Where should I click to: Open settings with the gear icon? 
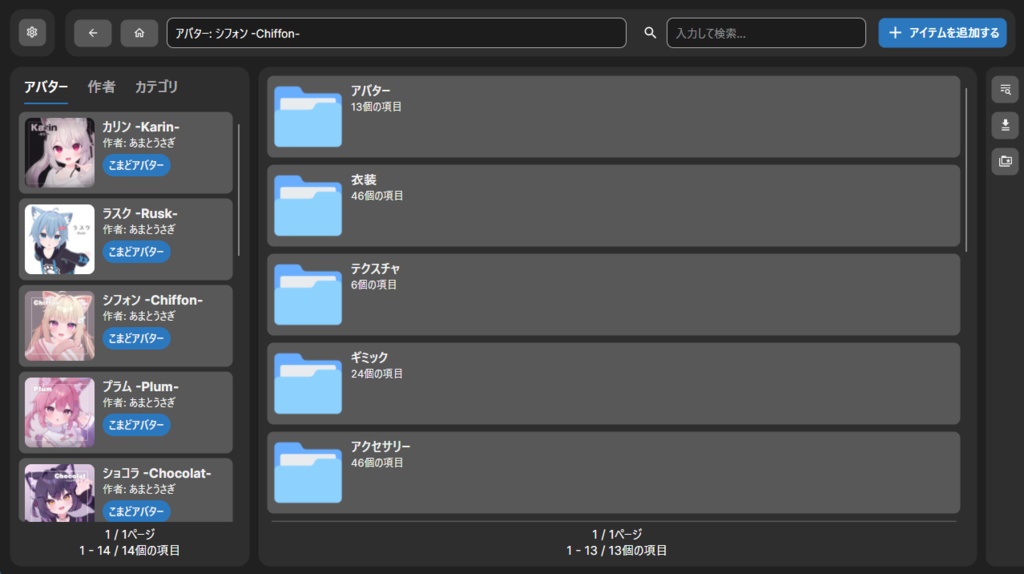click(32, 33)
